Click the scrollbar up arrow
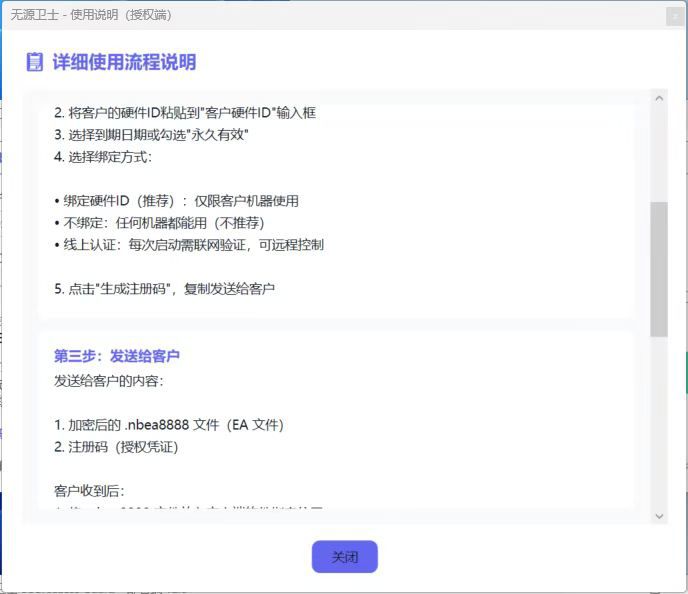This screenshot has width=688, height=594. click(x=659, y=99)
